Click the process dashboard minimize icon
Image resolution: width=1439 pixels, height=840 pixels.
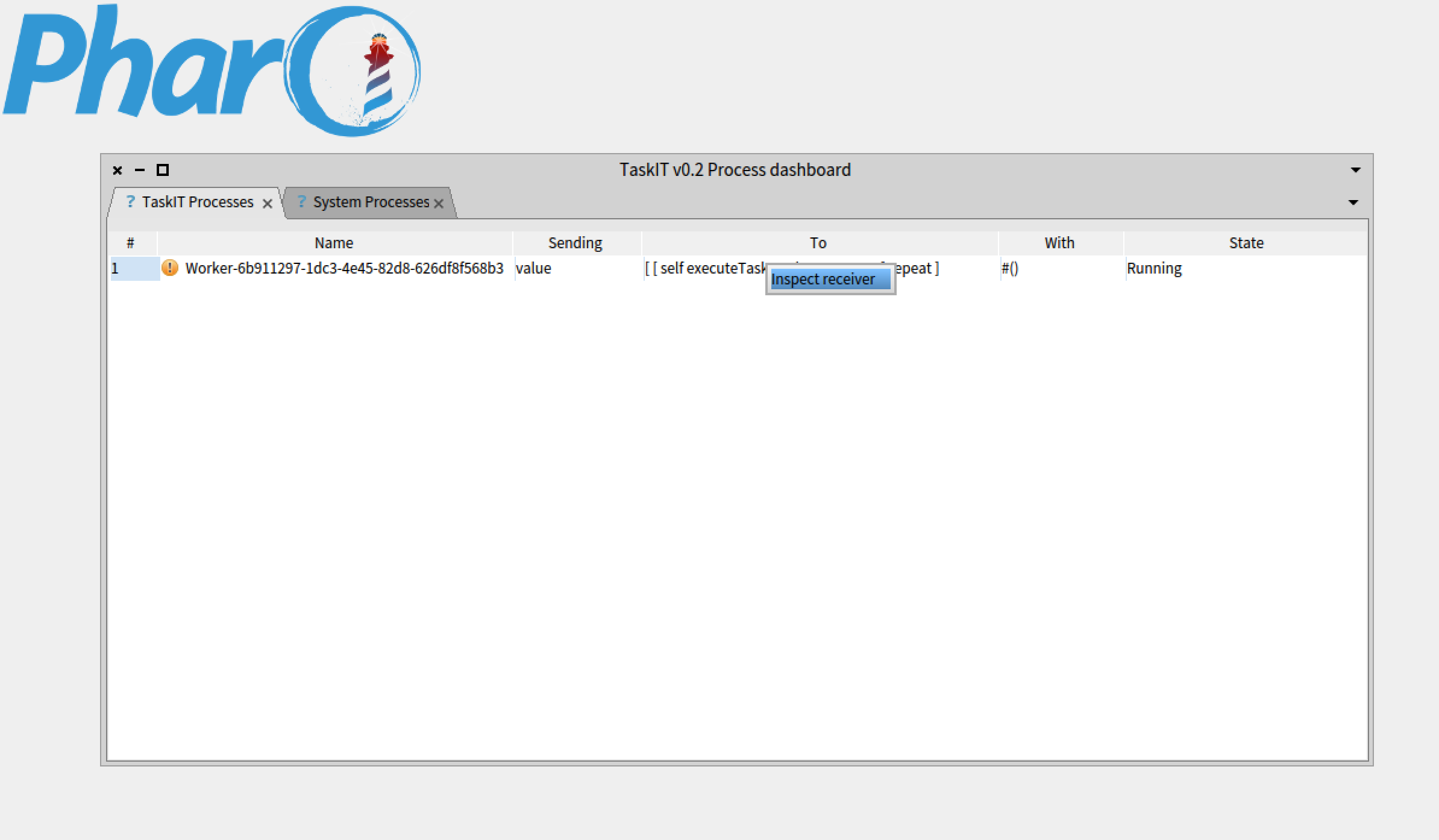tap(140, 169)
